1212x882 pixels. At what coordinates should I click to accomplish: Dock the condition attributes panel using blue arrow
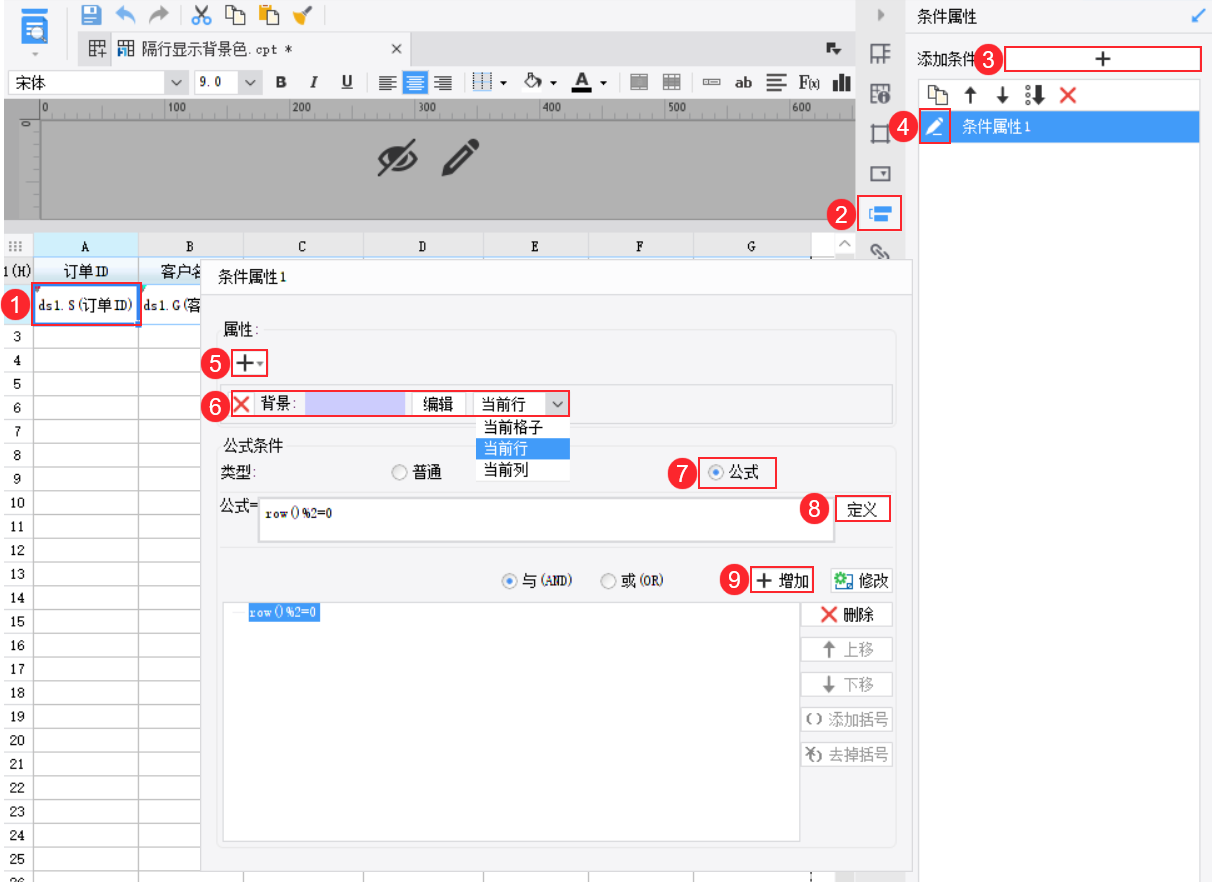[x=1199, y=16]
